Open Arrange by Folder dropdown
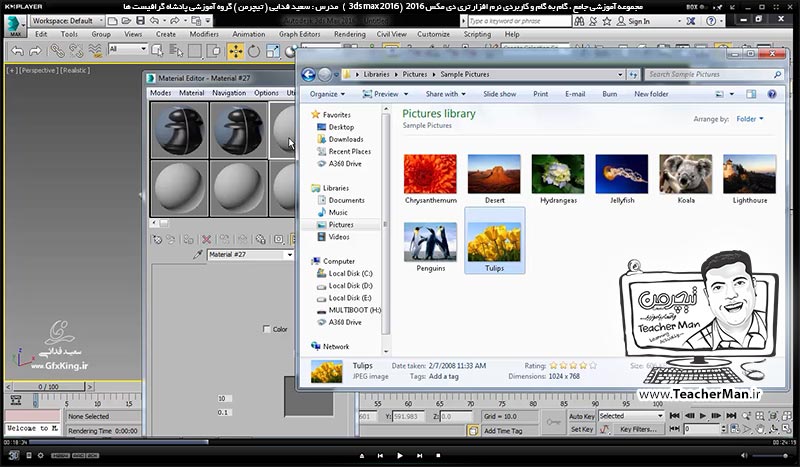 pyautogui.click(x=749, y=119)
